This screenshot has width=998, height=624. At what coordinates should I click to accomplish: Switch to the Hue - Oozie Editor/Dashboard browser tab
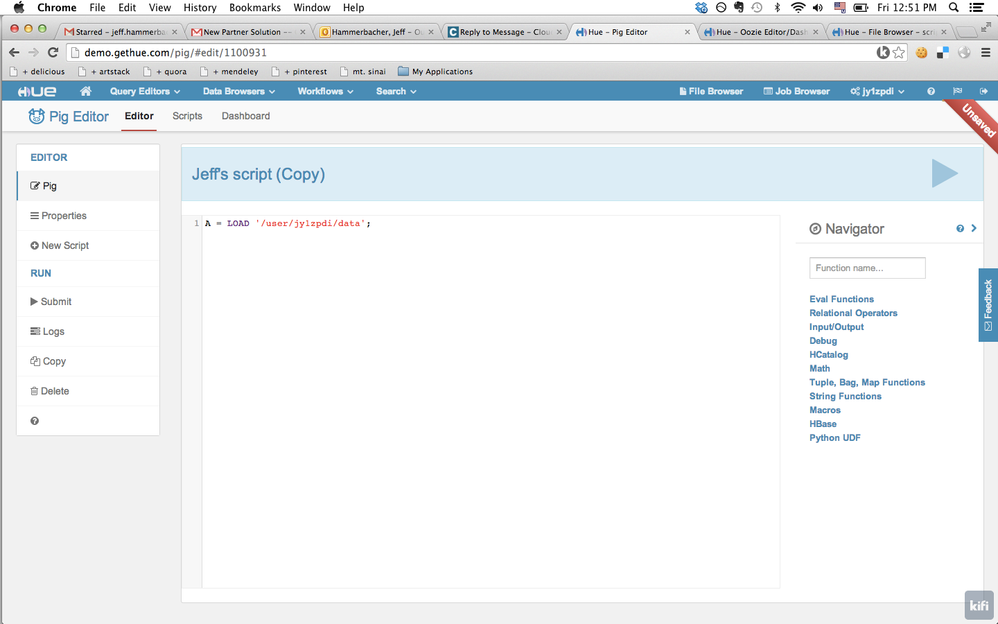760,32
